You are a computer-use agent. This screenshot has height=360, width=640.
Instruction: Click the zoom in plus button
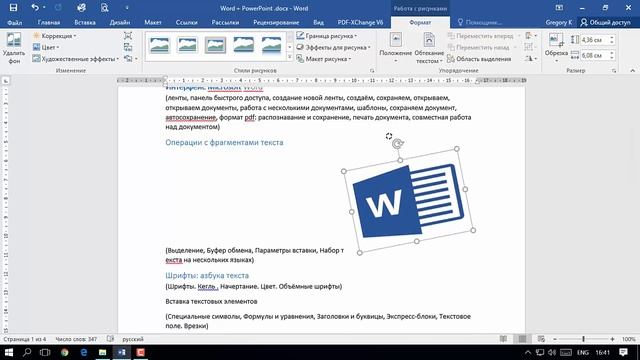click(612, 339)
